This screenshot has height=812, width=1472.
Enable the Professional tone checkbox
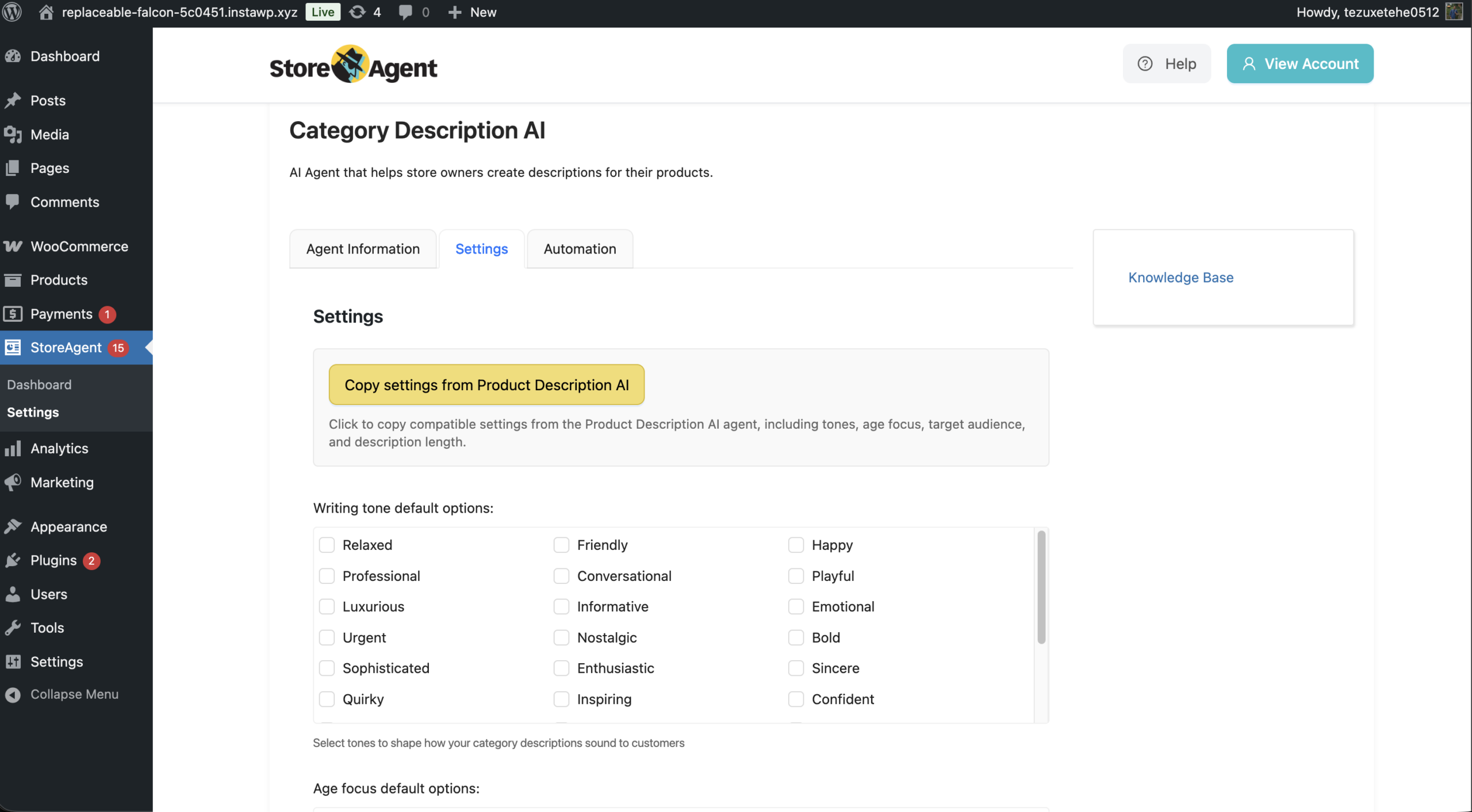coord(327,576)
